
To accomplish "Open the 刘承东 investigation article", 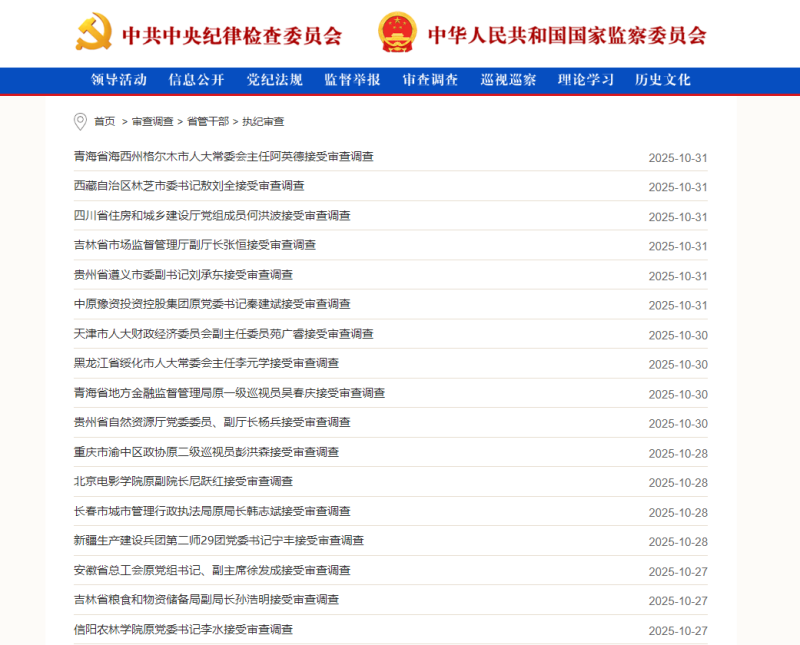I will pos(180,275).
